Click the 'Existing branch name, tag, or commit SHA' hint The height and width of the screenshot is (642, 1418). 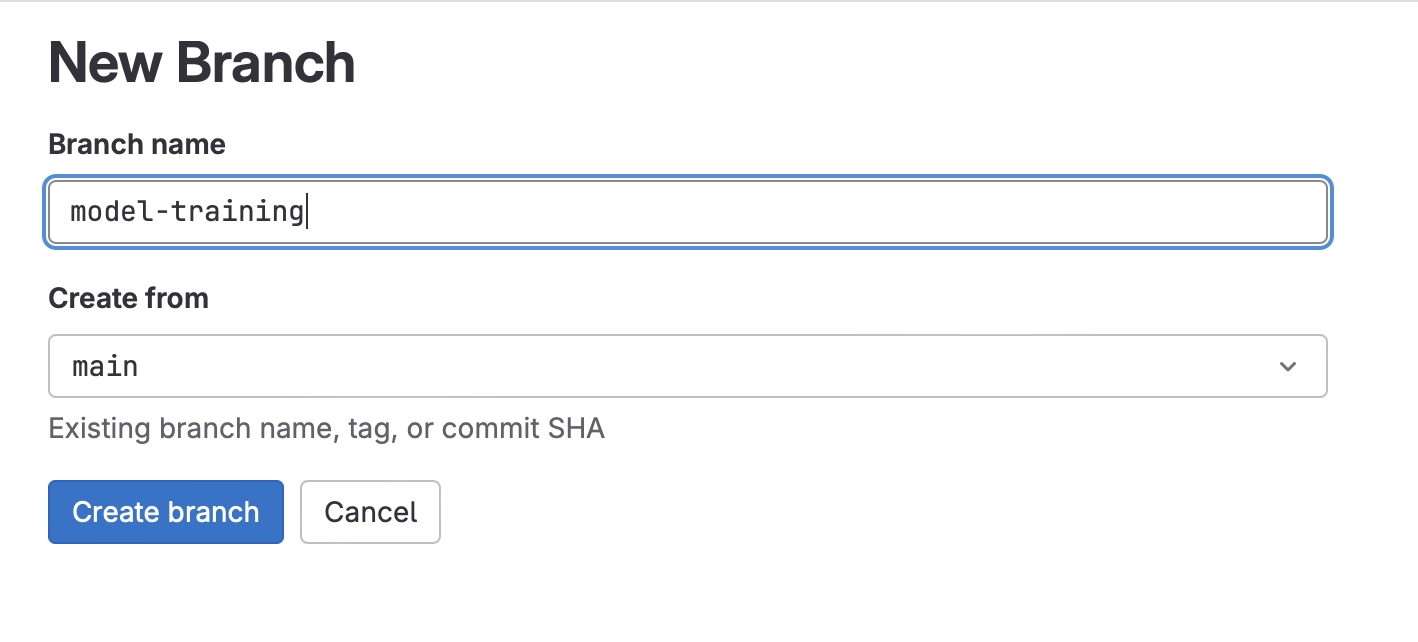click(x=326, y=429)
